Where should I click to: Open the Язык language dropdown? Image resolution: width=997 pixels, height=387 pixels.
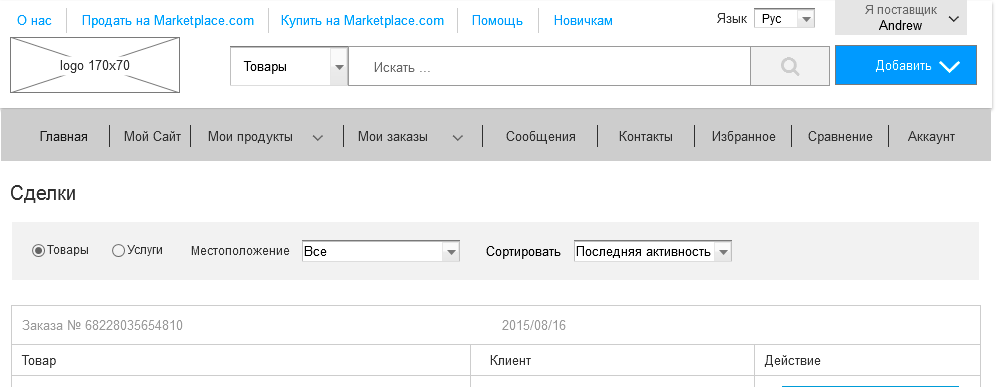click(x=785, y=19)
